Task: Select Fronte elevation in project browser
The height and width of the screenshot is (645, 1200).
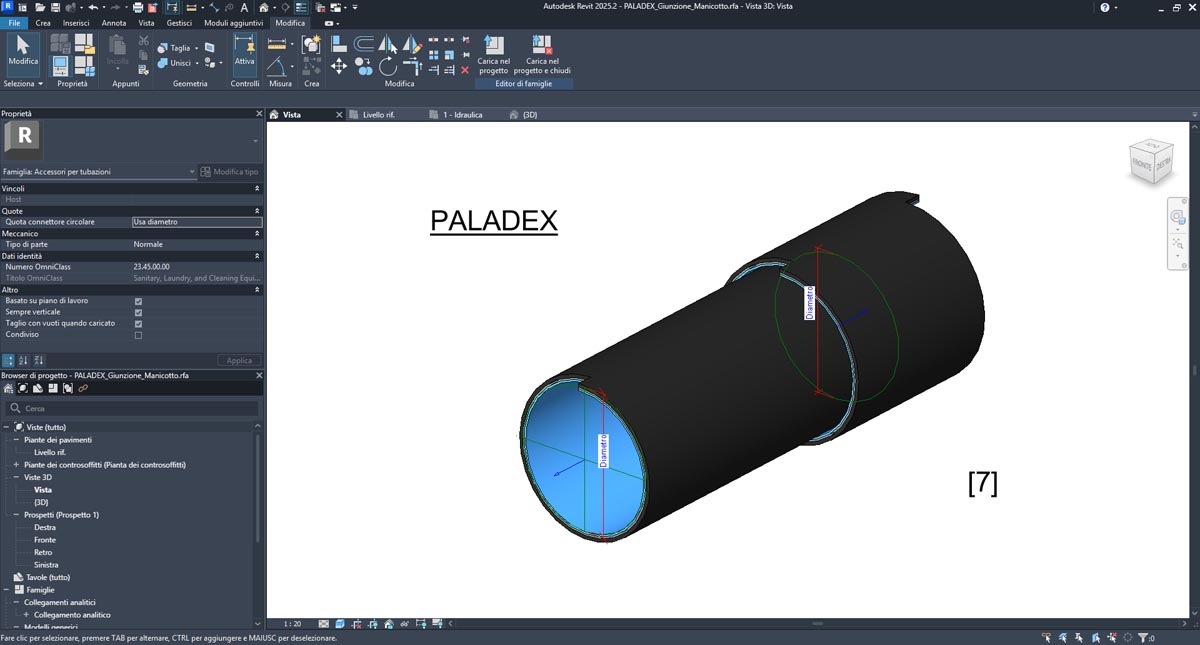Action: (x=45, y=540)
